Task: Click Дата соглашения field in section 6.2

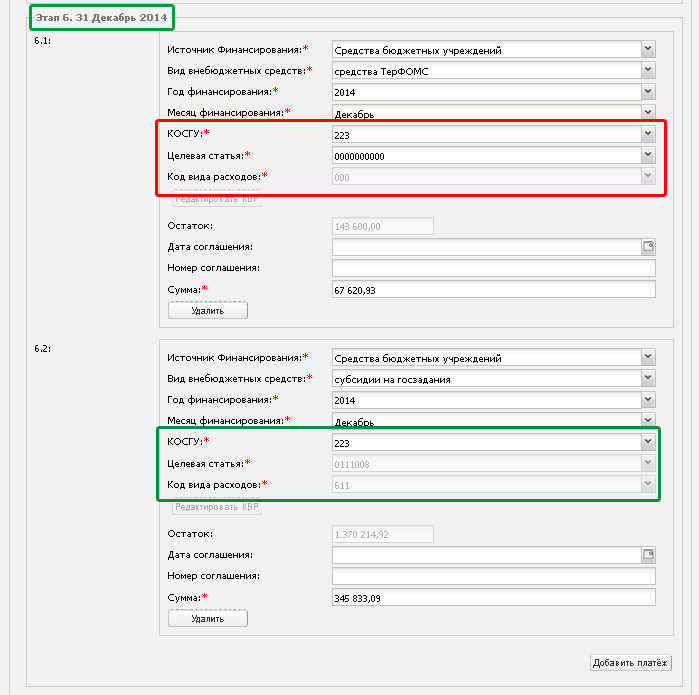Action: (x=487, y=555)
